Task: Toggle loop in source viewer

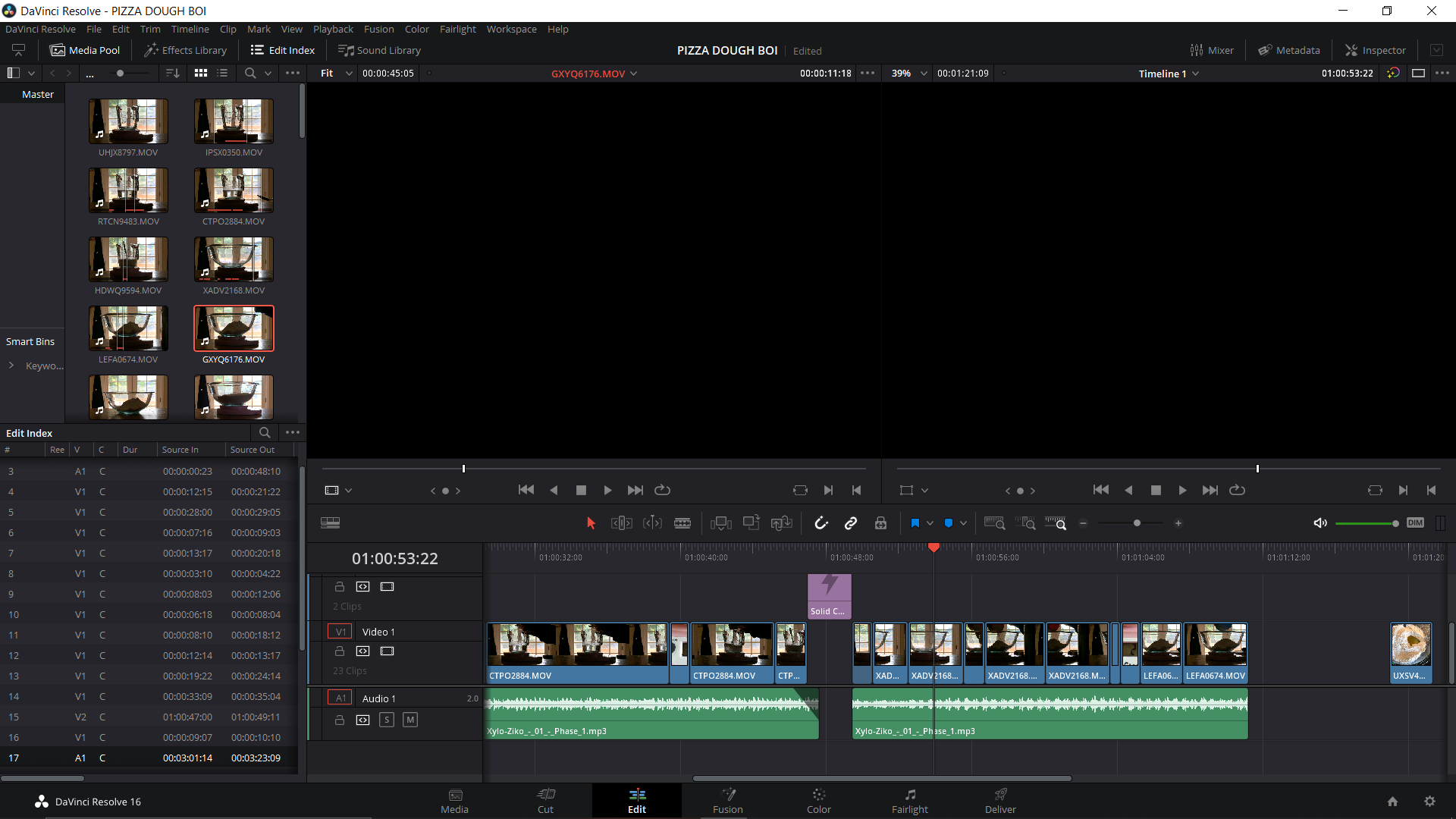Action: pyautogui.click(x=662, y=491)
